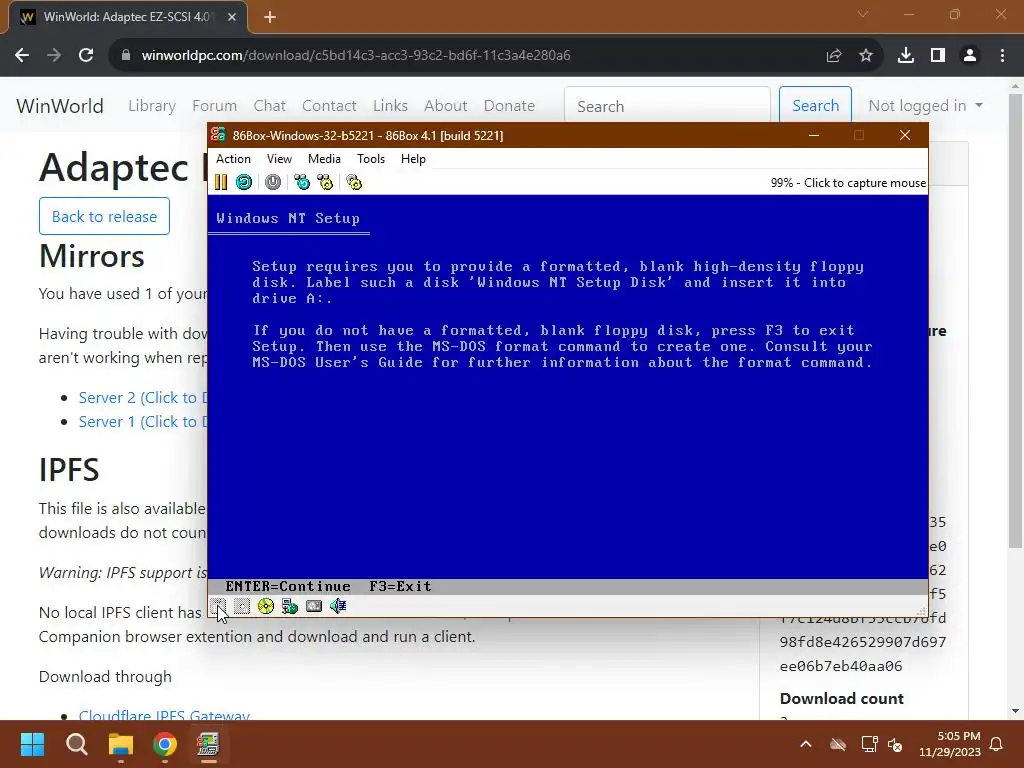Expand the Not logged in dropdown
1024x768 pixels.
pyautogui.click(x=925, y=106)
